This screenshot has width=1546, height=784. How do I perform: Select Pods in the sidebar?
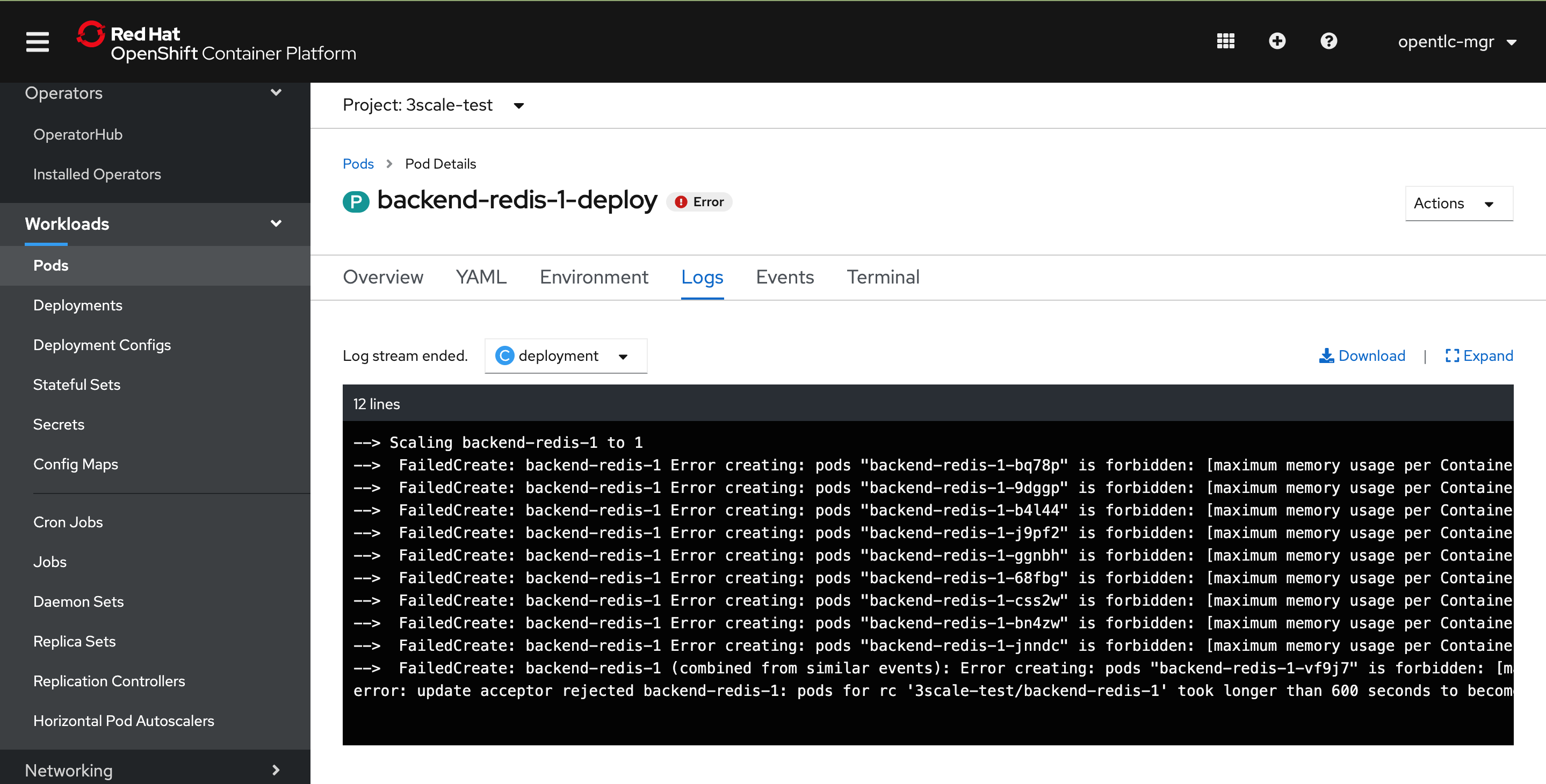point(155,265)
